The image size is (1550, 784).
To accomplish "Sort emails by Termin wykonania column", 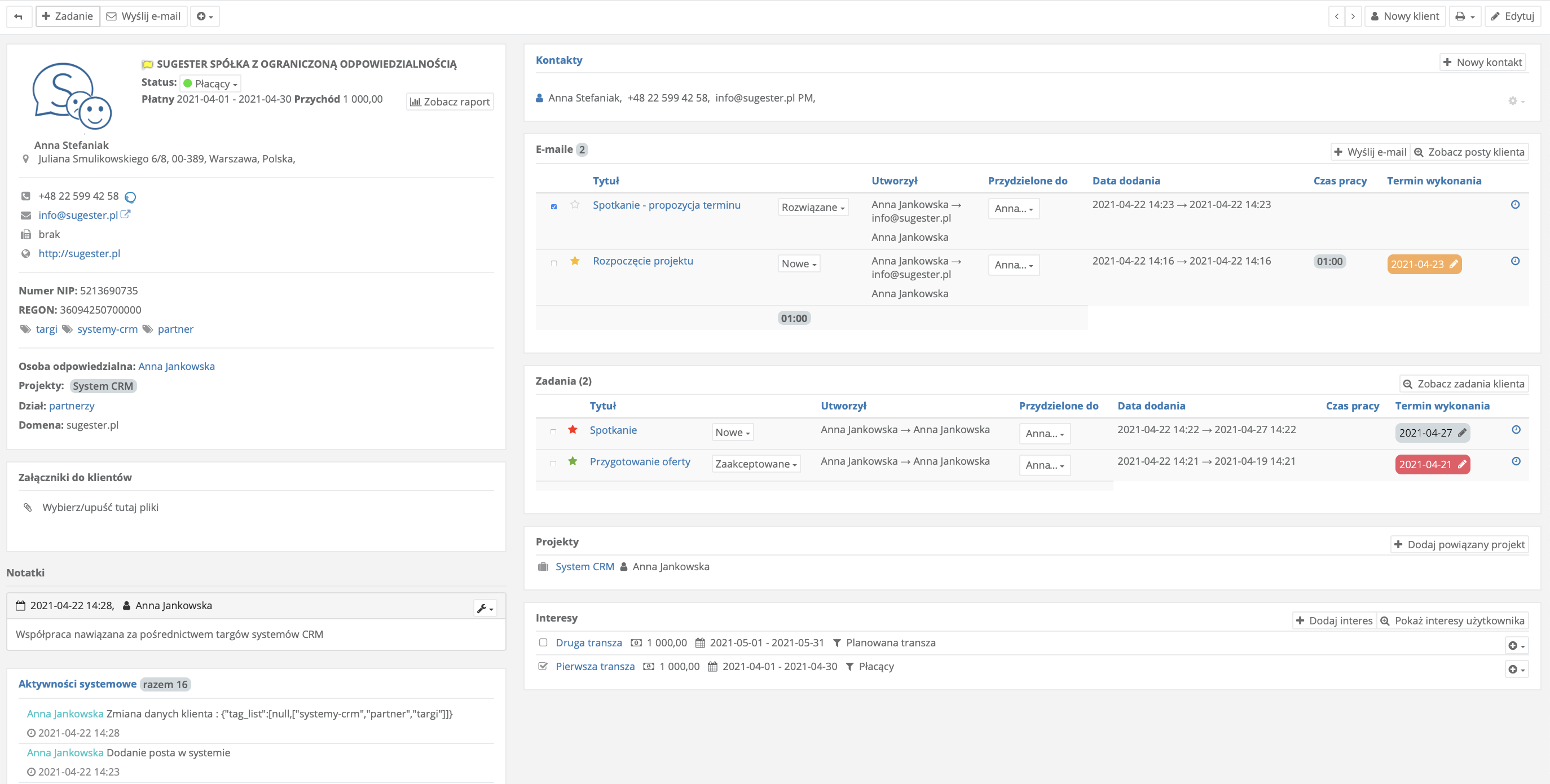I will point(1433,180).
